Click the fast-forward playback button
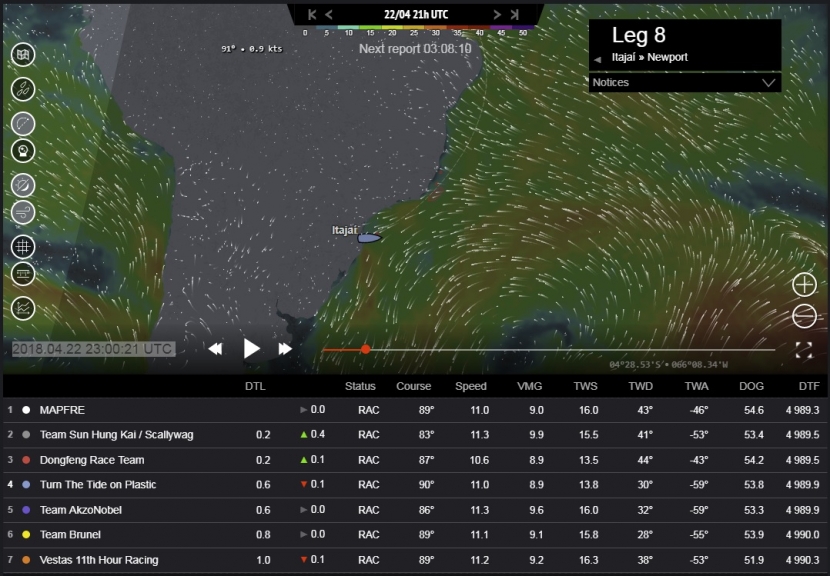 pos(285,349)
